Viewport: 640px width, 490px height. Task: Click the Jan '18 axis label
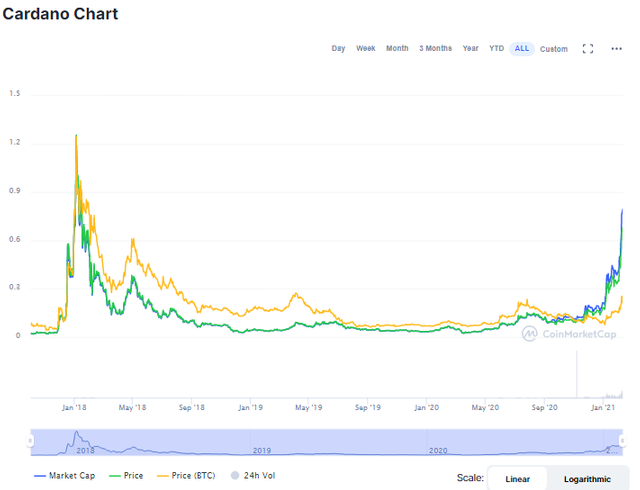click(74, 408)
